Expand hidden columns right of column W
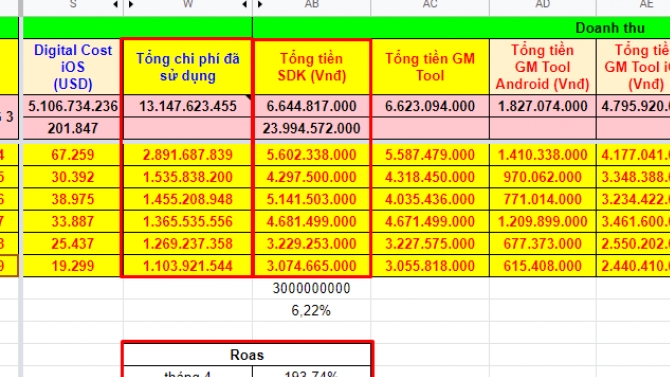670x377 pixels. click(x=244, y=4)
